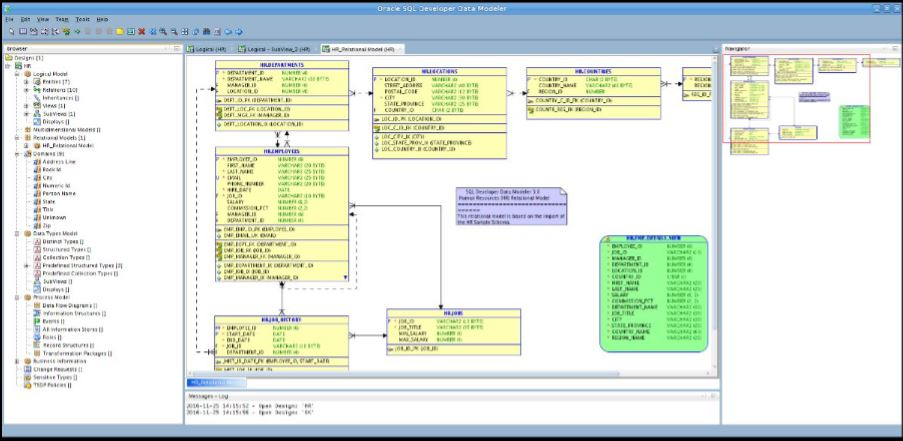Click the Data Flow Diagrams folder icon

[37, 306]
